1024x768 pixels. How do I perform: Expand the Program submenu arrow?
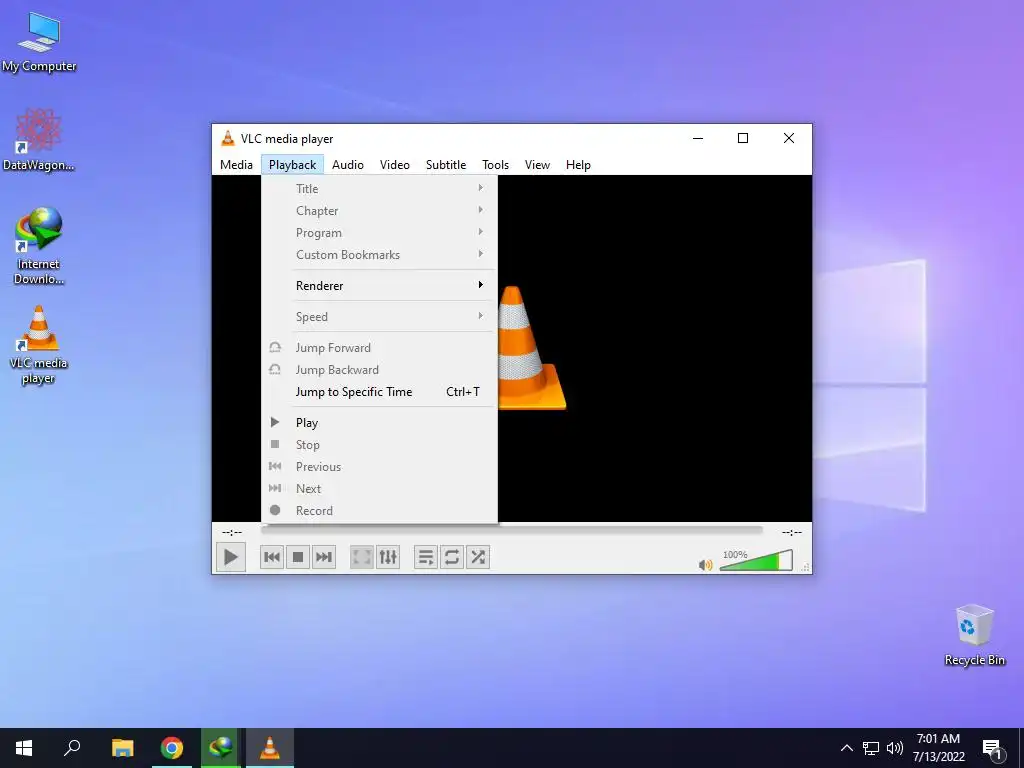[x=481, y=232]
